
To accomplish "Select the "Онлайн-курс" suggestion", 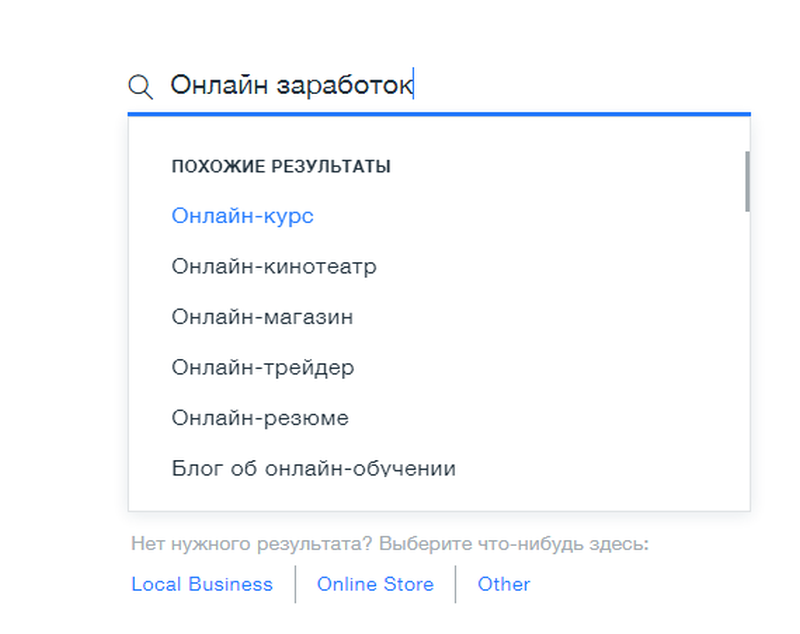I will click(x=242, y=216).
